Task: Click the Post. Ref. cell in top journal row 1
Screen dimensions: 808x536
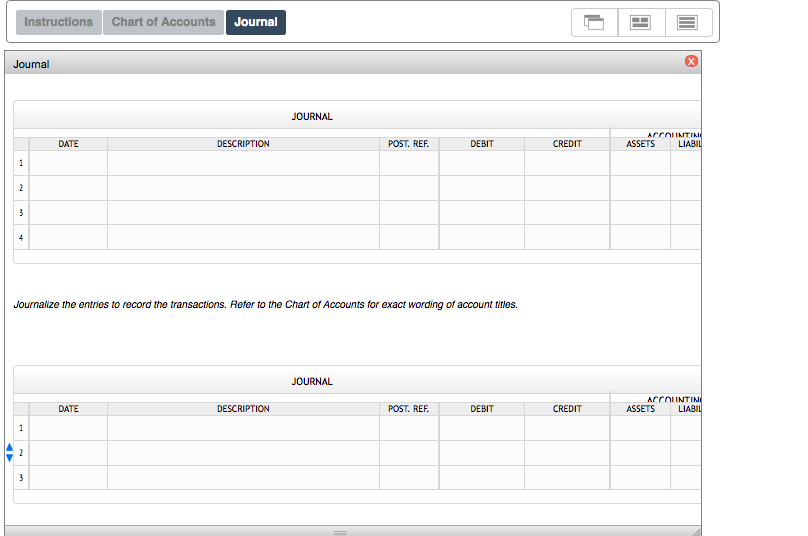Action: pos(409,163)
